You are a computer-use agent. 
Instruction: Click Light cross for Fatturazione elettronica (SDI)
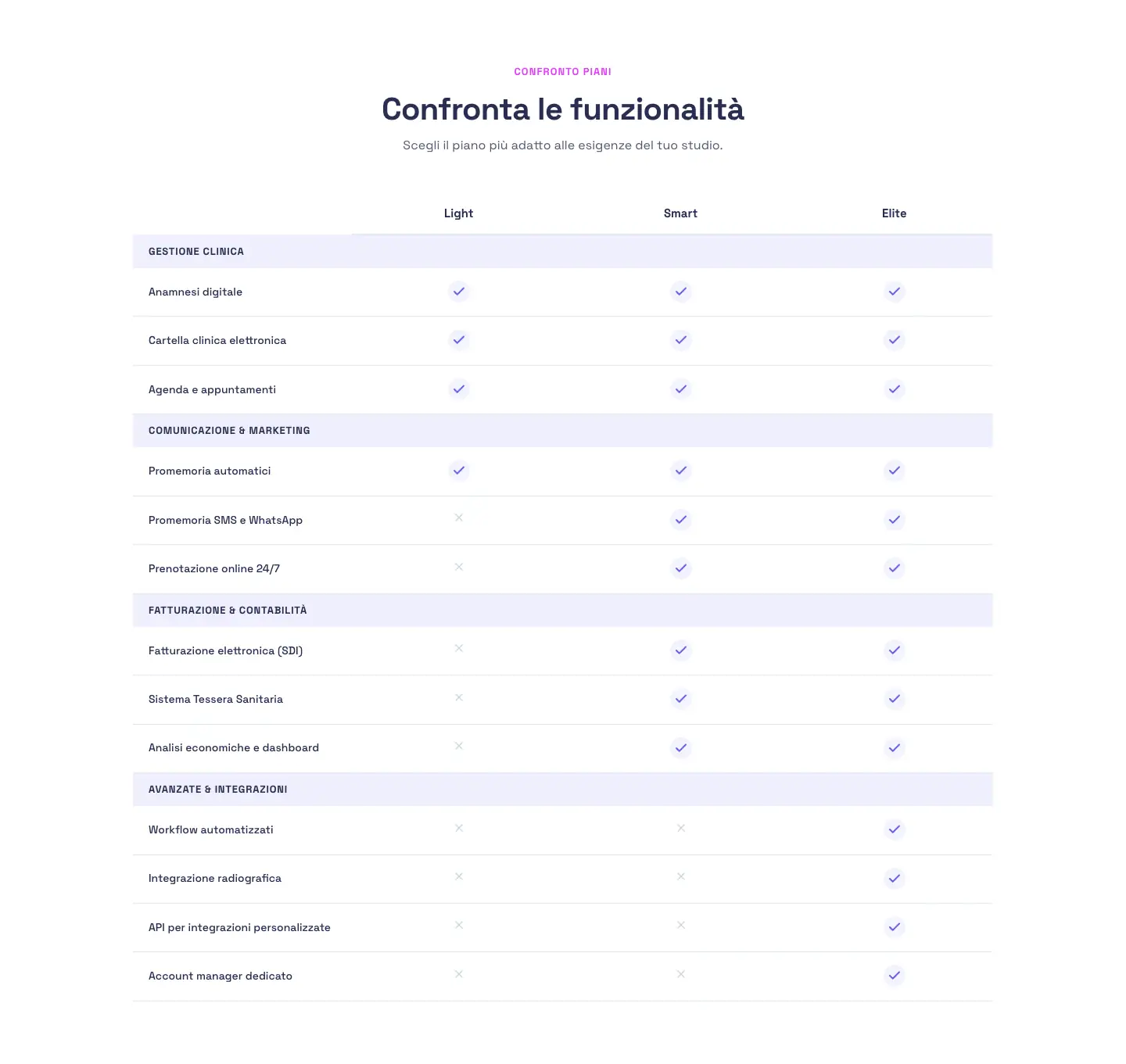click(x=459, y=648)
